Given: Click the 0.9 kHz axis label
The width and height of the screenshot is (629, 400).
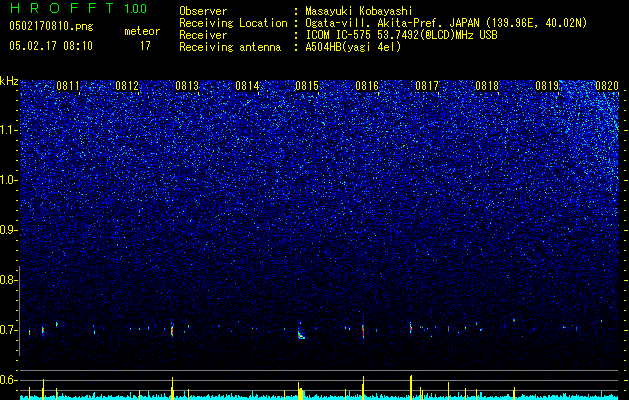Looking at the screenshot, I should 8,230.
